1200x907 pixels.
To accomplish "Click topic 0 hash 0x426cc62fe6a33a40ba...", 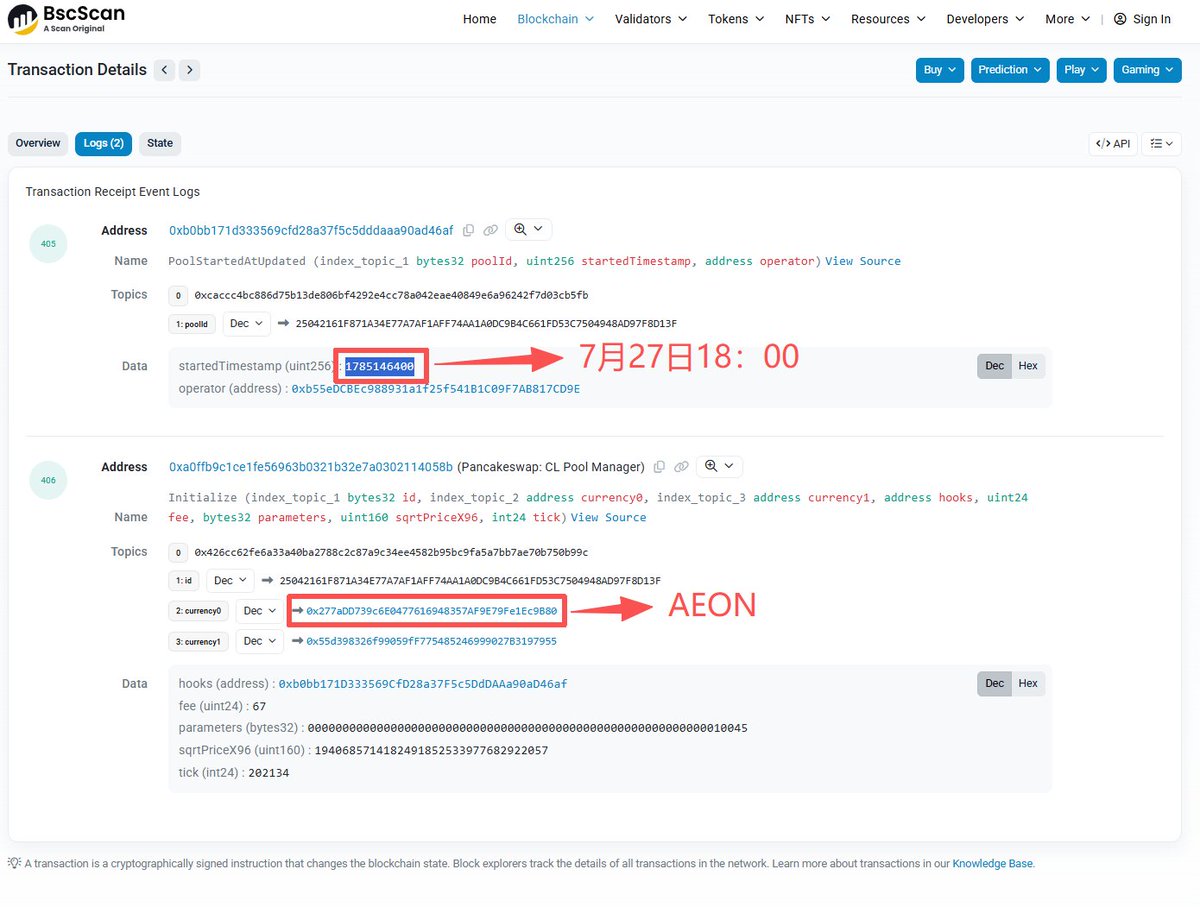I will [x=391, y=552].
